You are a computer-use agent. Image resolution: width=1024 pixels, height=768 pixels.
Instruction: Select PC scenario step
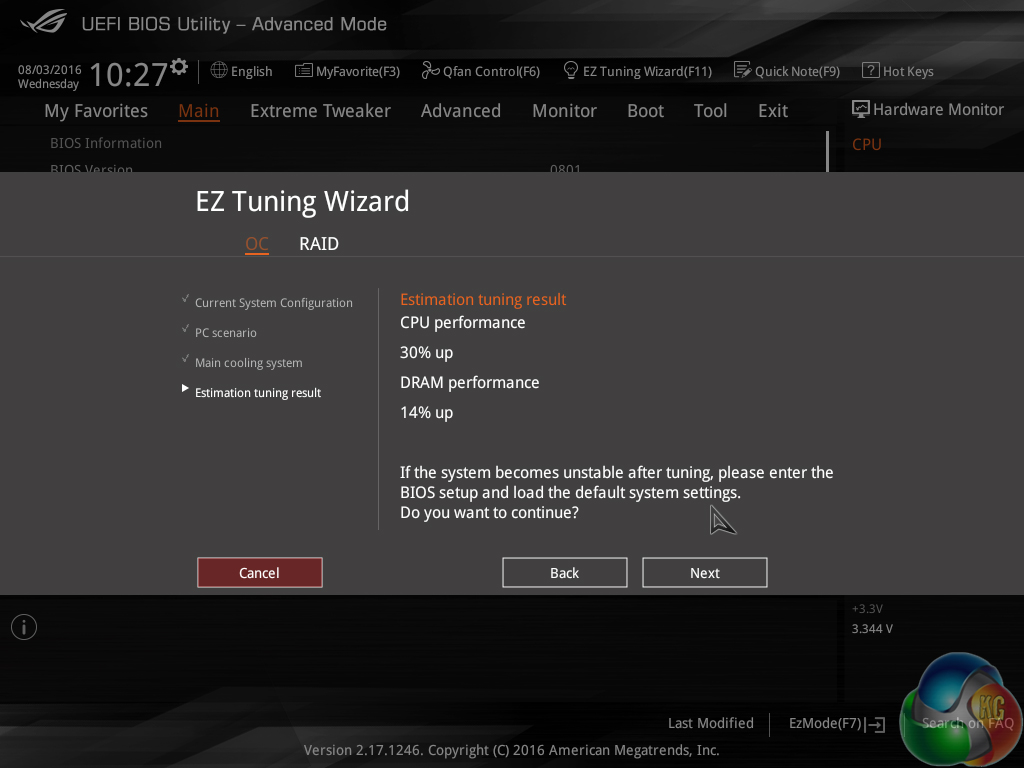click(226, 332)
